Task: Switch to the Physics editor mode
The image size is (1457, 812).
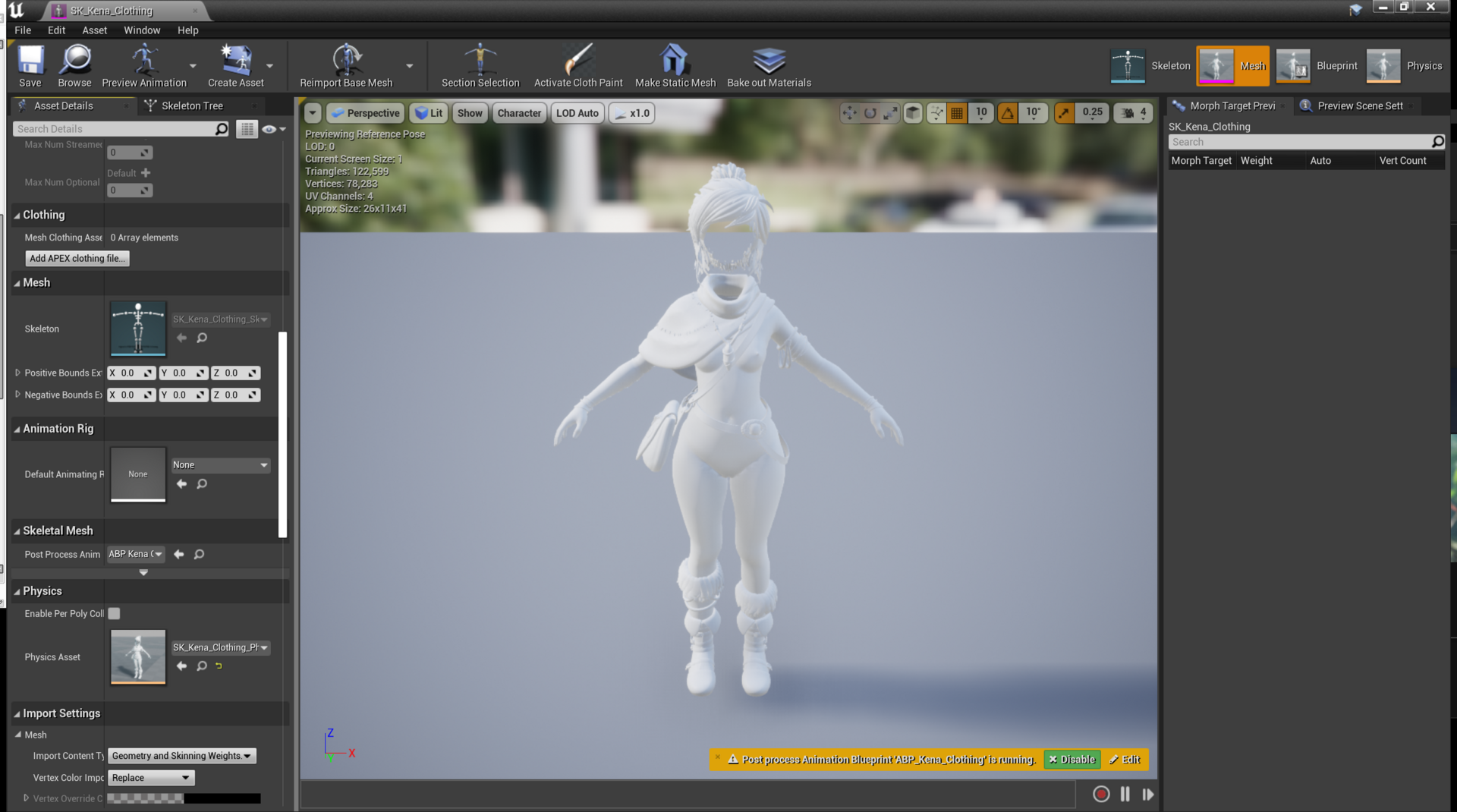Action: click(x=1405, y=66)
